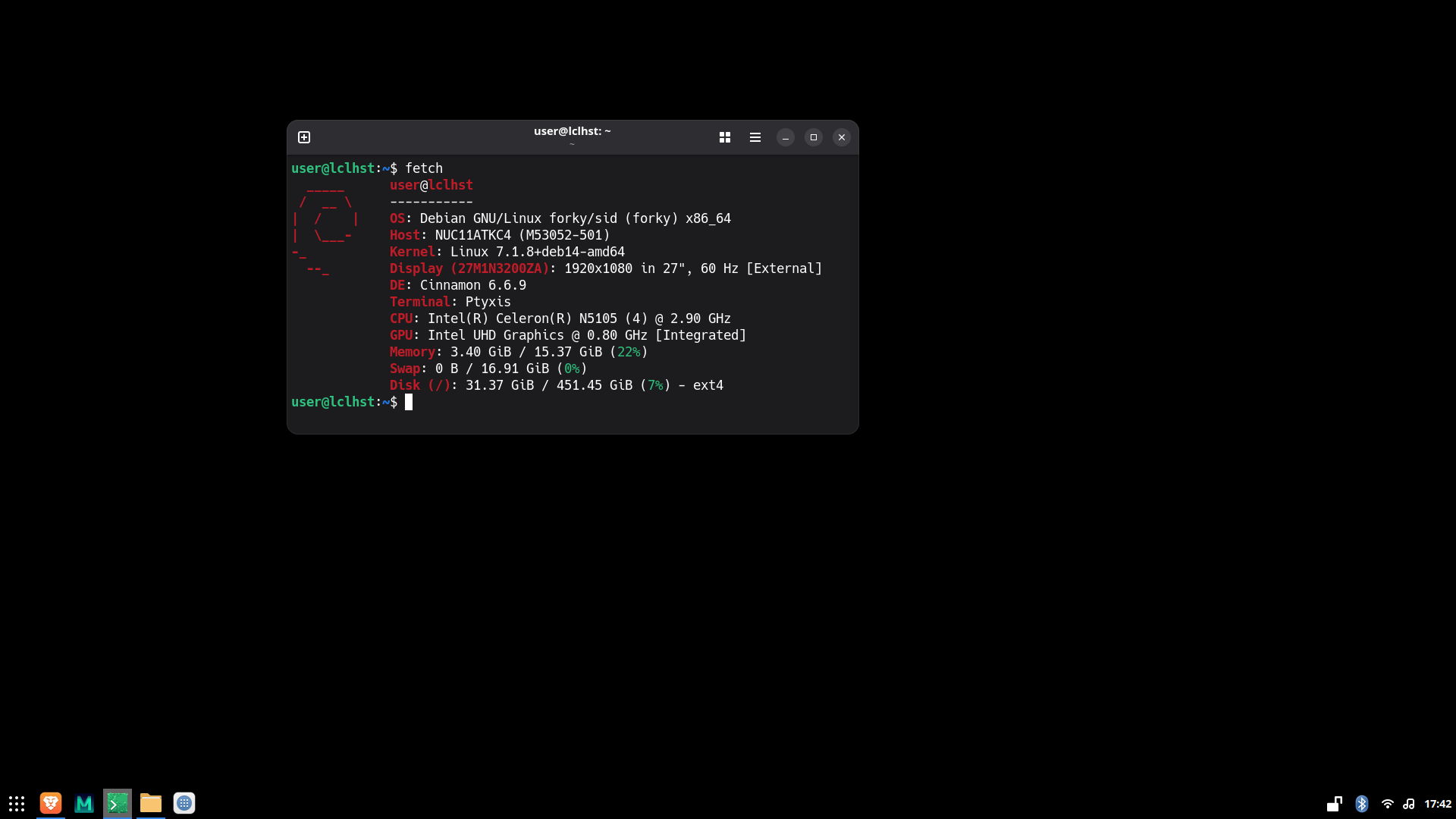The image size is (1456, 819).
Task: Open the Ptyxis hamburger menu
Action: tap(755, 137)
